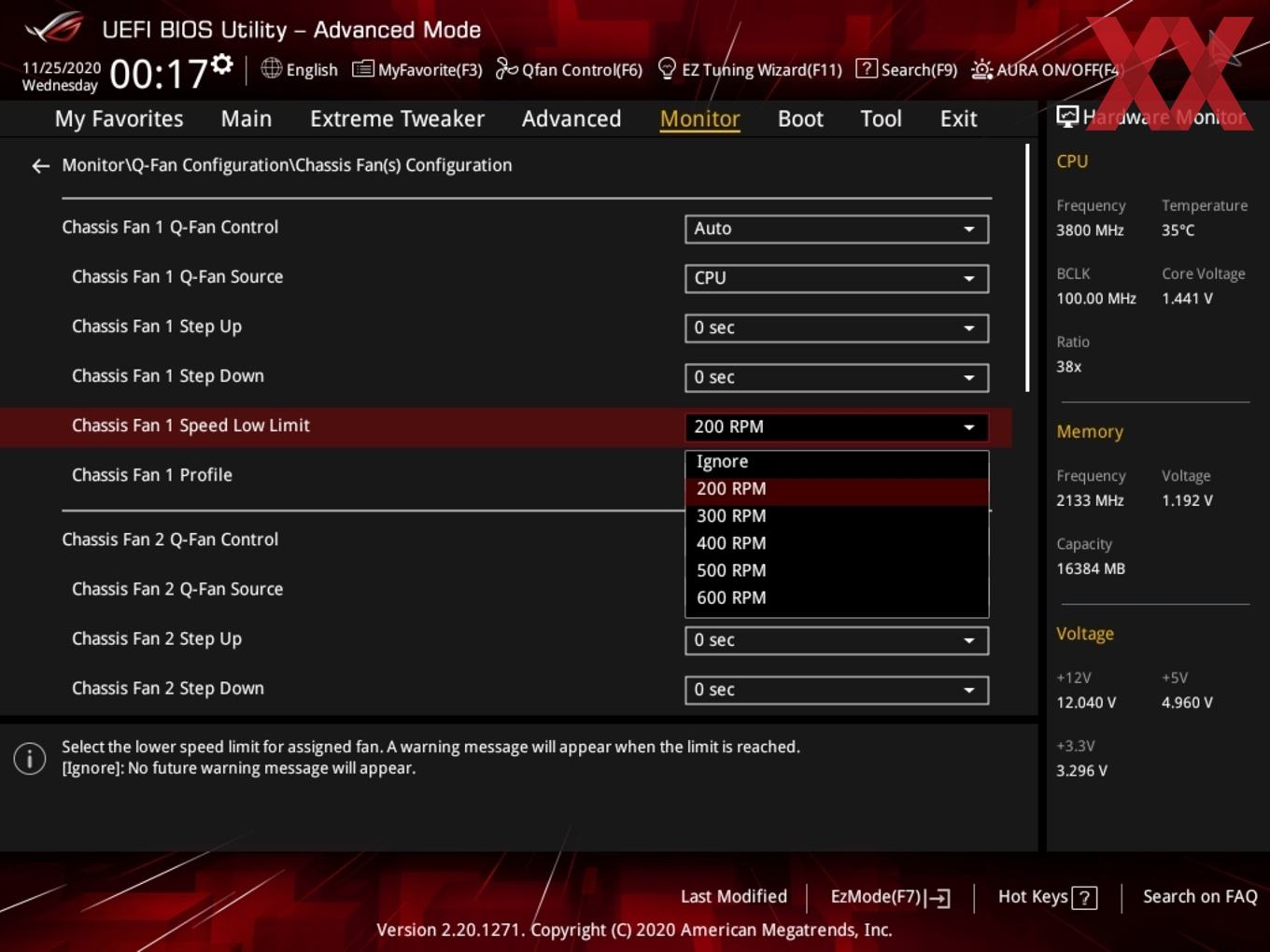Select Chassis Fan 2 Q-Fan Control row
The width and height of the screenshot is (1270, 952).
[x=505, y=539]
